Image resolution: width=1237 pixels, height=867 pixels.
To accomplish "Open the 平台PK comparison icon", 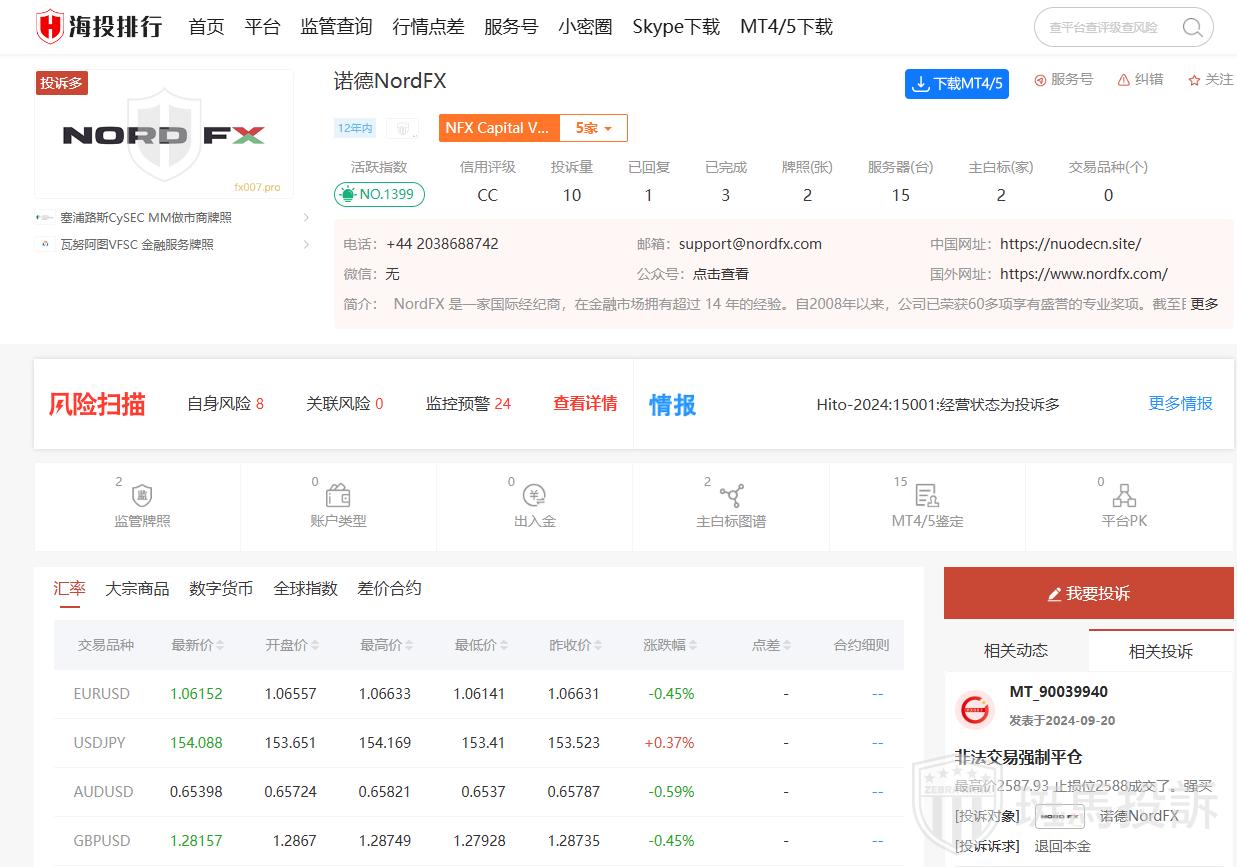I will point(1124,496).
